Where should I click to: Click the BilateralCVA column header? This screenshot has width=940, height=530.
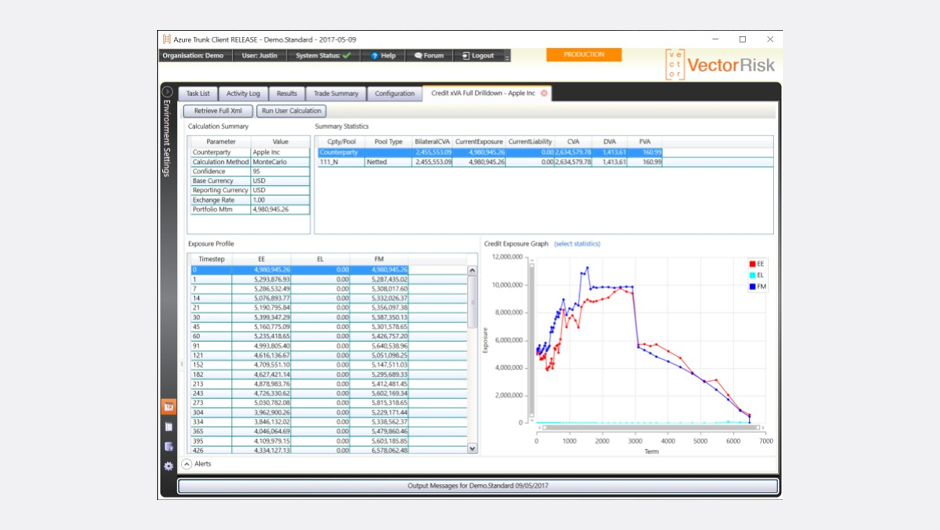[x=432, y=142]
